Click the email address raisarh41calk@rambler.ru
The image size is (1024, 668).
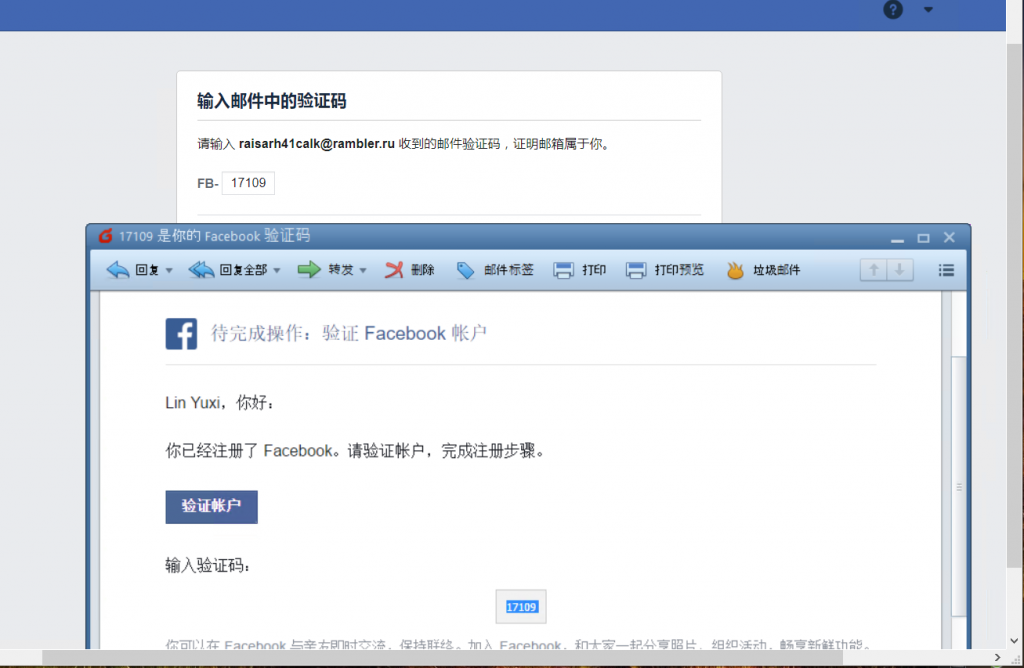(317, 144)
